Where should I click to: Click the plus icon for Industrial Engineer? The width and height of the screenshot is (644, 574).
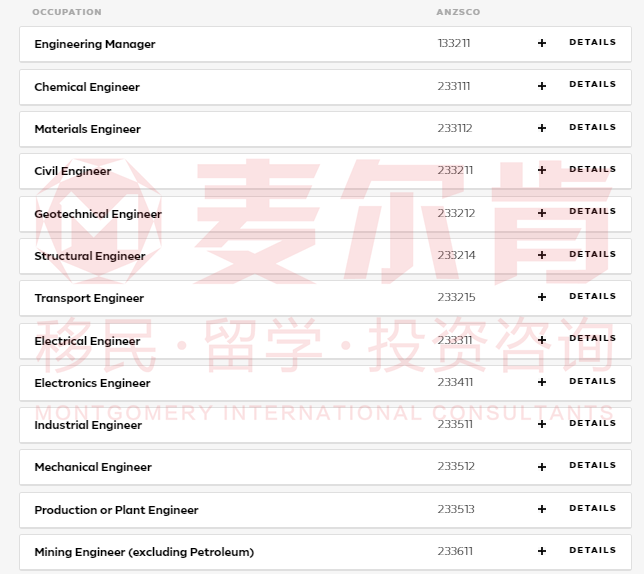[542, 424]
